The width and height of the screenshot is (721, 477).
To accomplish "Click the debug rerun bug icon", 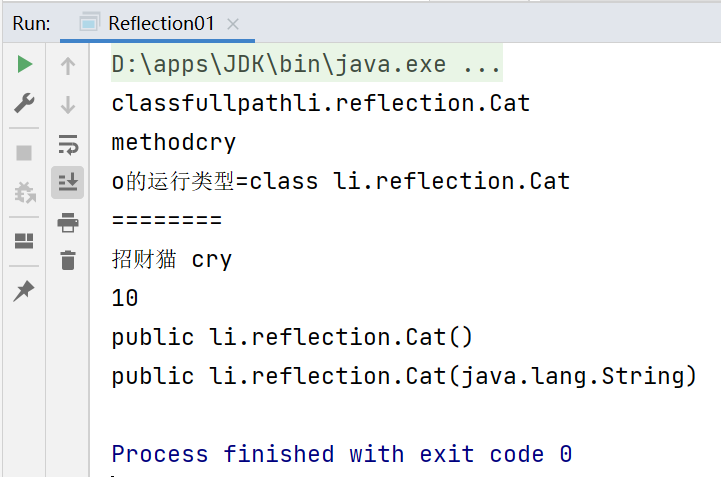I will [x=25, y=192].
